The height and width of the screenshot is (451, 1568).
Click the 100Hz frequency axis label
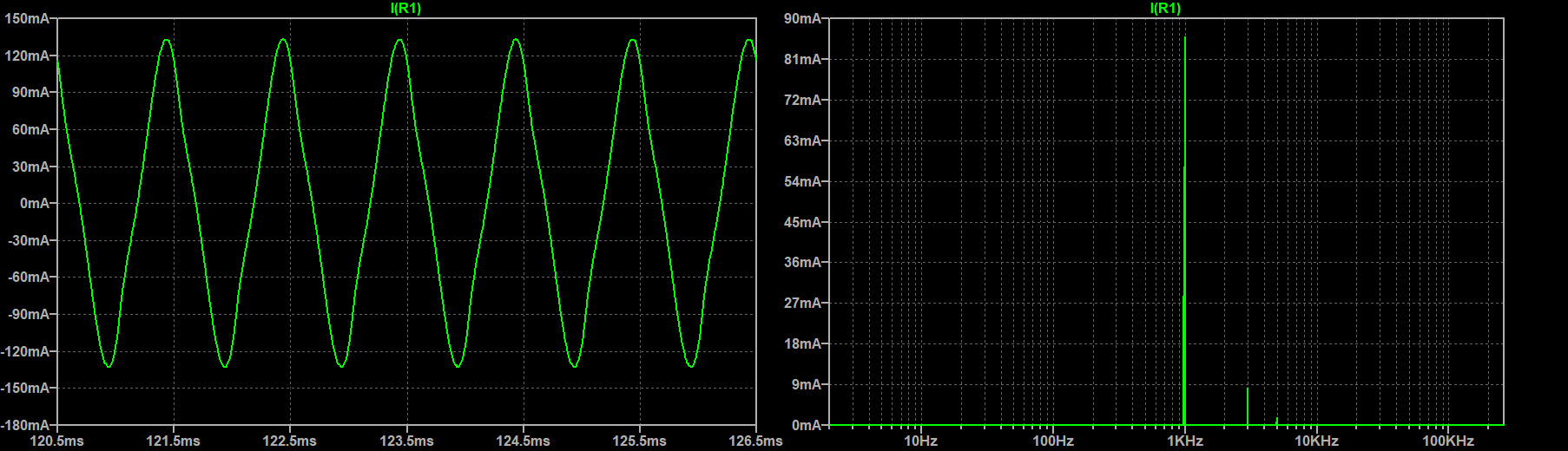tap(1053, 441)
